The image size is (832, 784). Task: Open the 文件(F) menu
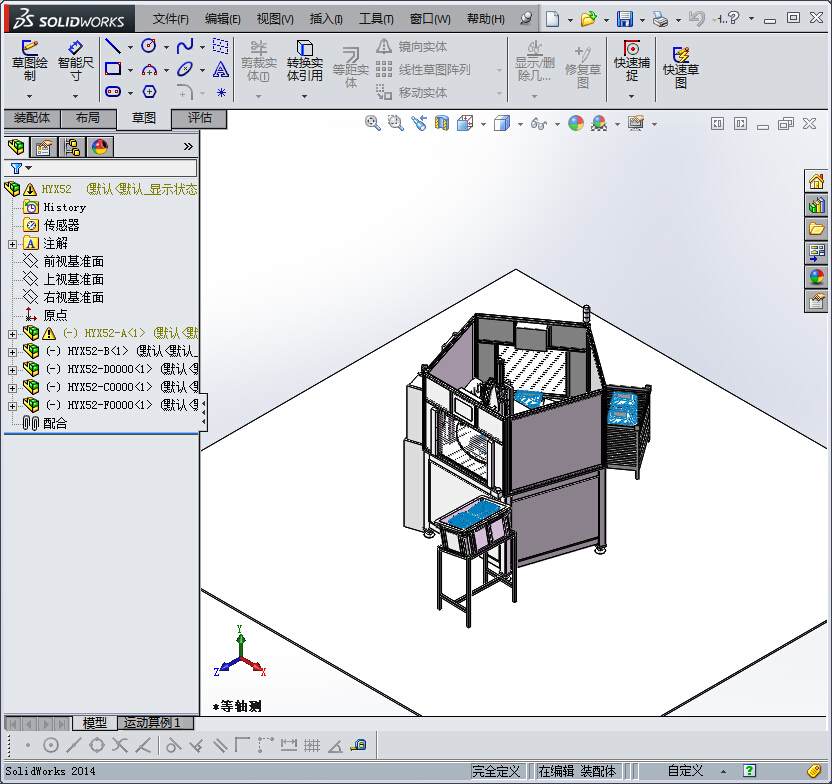(x=170, y=19)
